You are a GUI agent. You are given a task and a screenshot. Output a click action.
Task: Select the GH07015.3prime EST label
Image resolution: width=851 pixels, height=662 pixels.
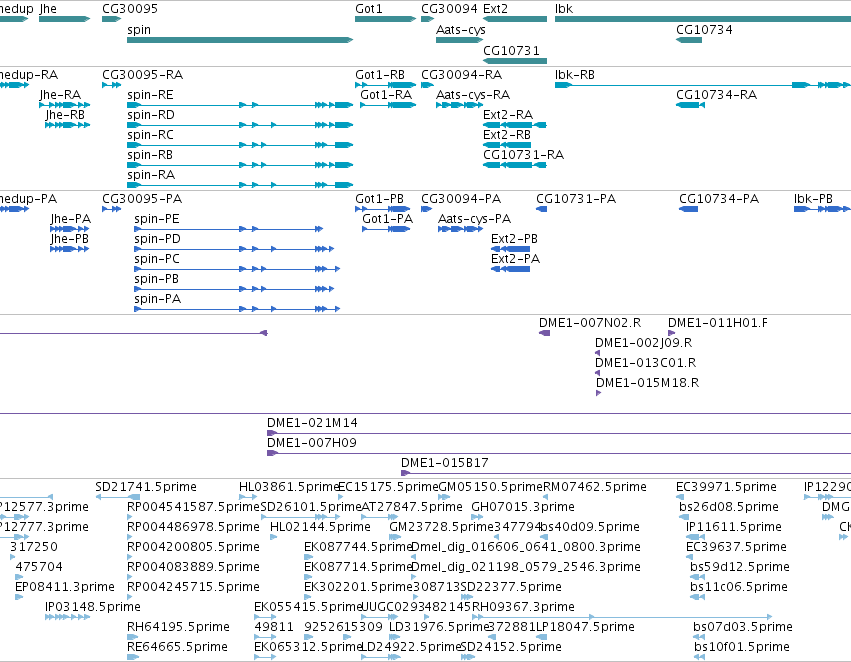(x=523, y=507)
